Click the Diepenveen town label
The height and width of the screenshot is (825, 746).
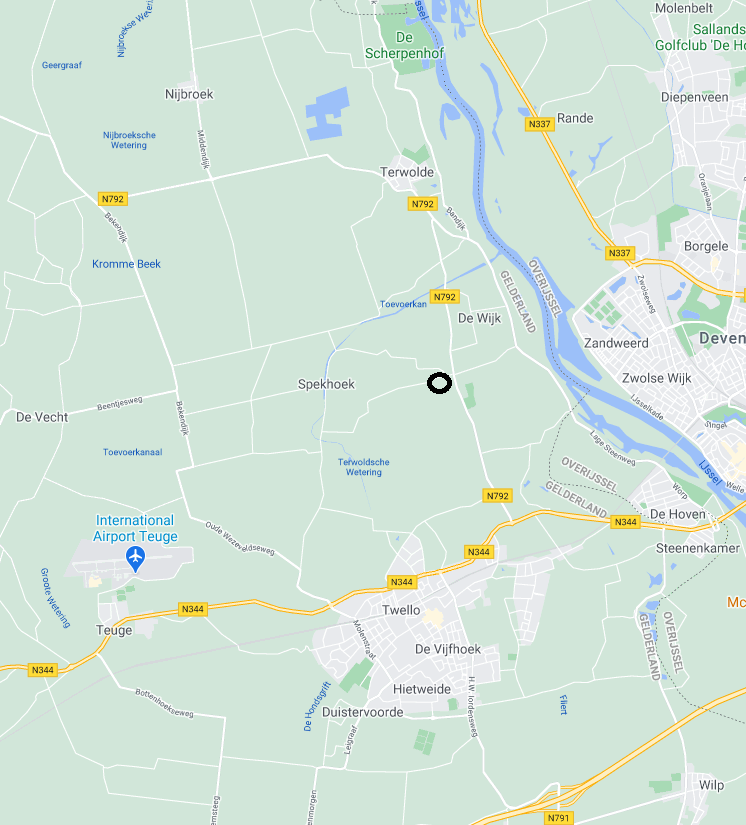[x=694, y=97]
